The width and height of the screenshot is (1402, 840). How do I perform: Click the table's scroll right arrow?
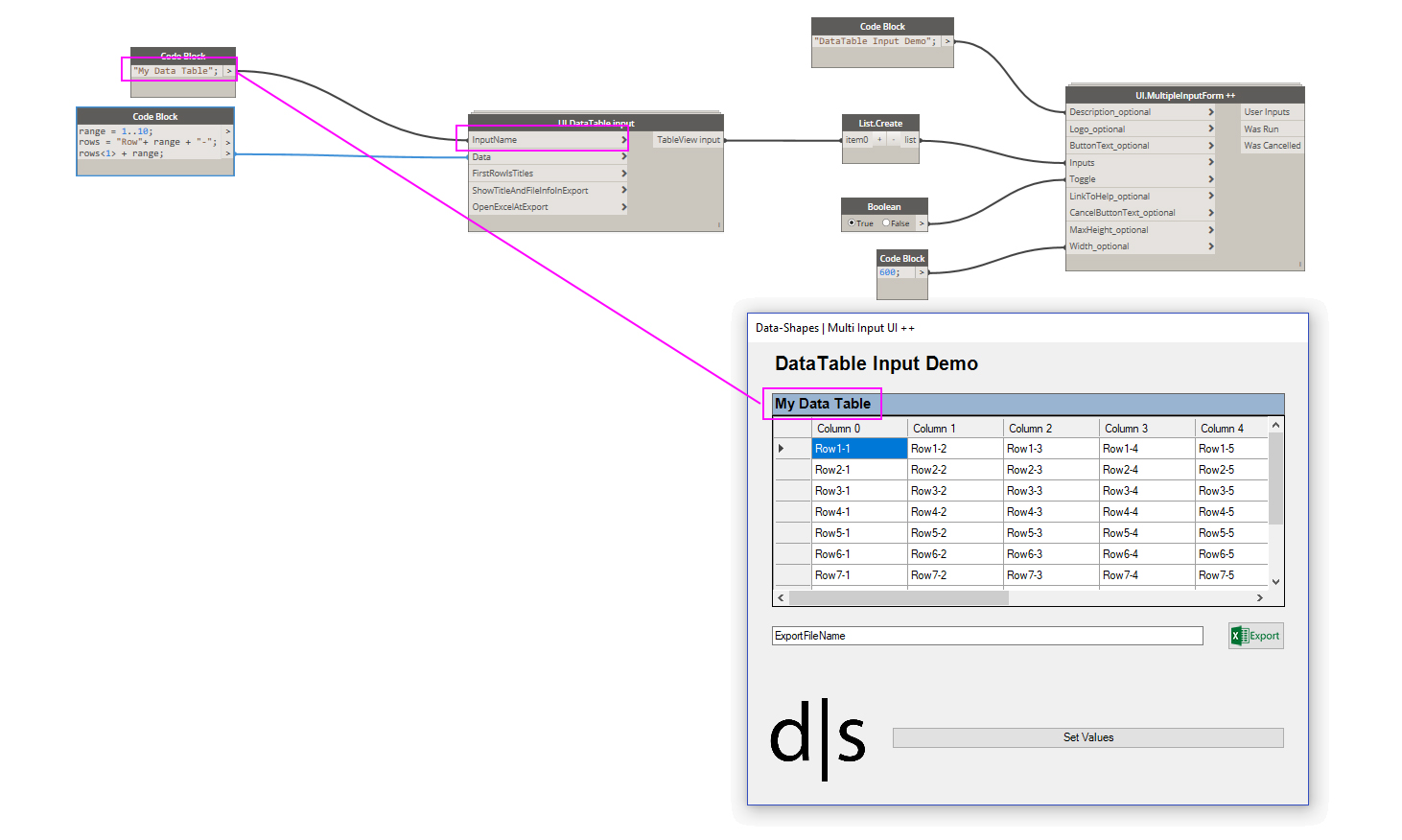tap(1259, 597)
